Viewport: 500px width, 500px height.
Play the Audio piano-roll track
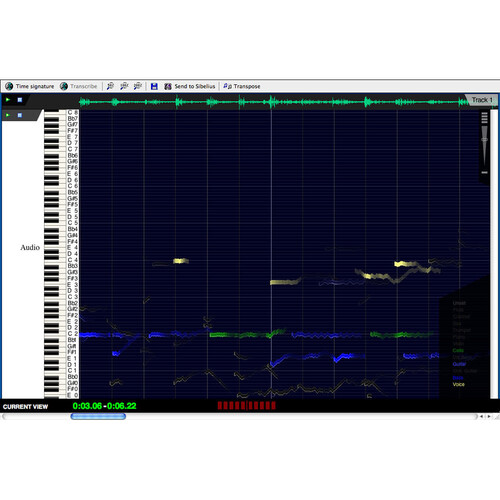point(8,115)
